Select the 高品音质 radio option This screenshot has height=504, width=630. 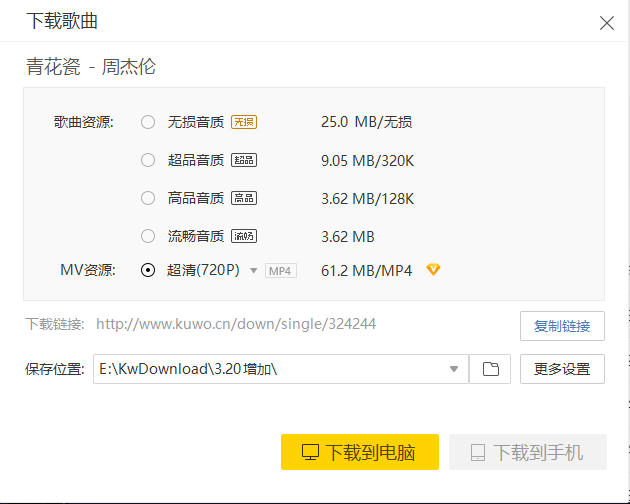[x=148, y=198]
